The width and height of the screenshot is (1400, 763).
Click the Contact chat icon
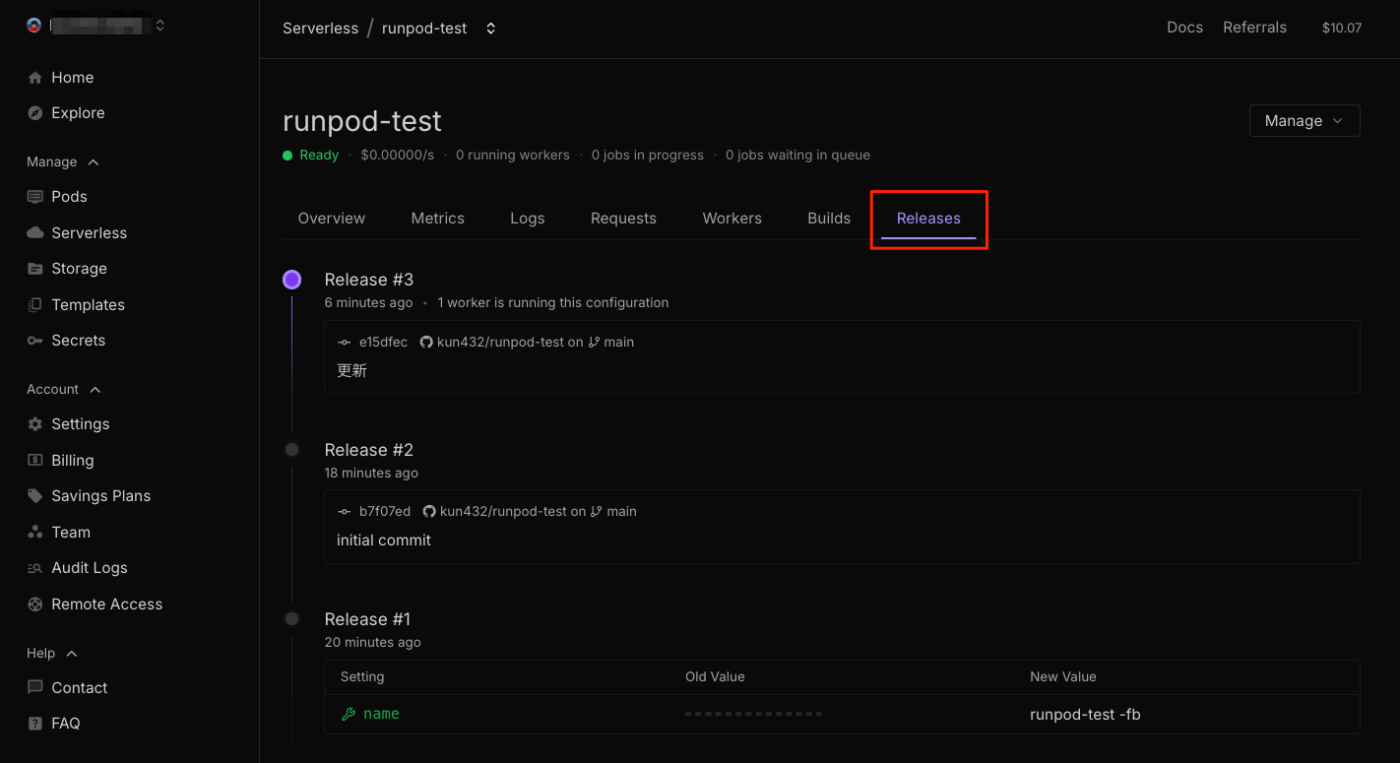tap(35, 688)
